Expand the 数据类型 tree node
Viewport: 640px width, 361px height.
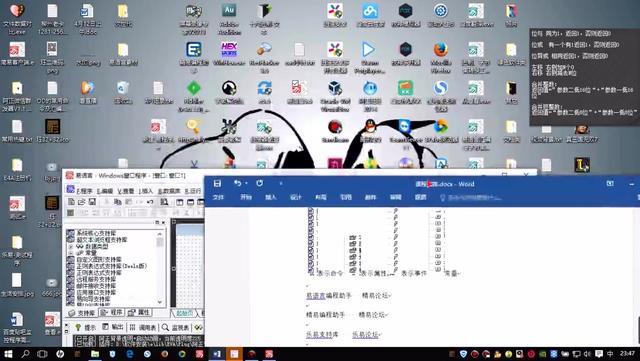[x=71, y=247]
